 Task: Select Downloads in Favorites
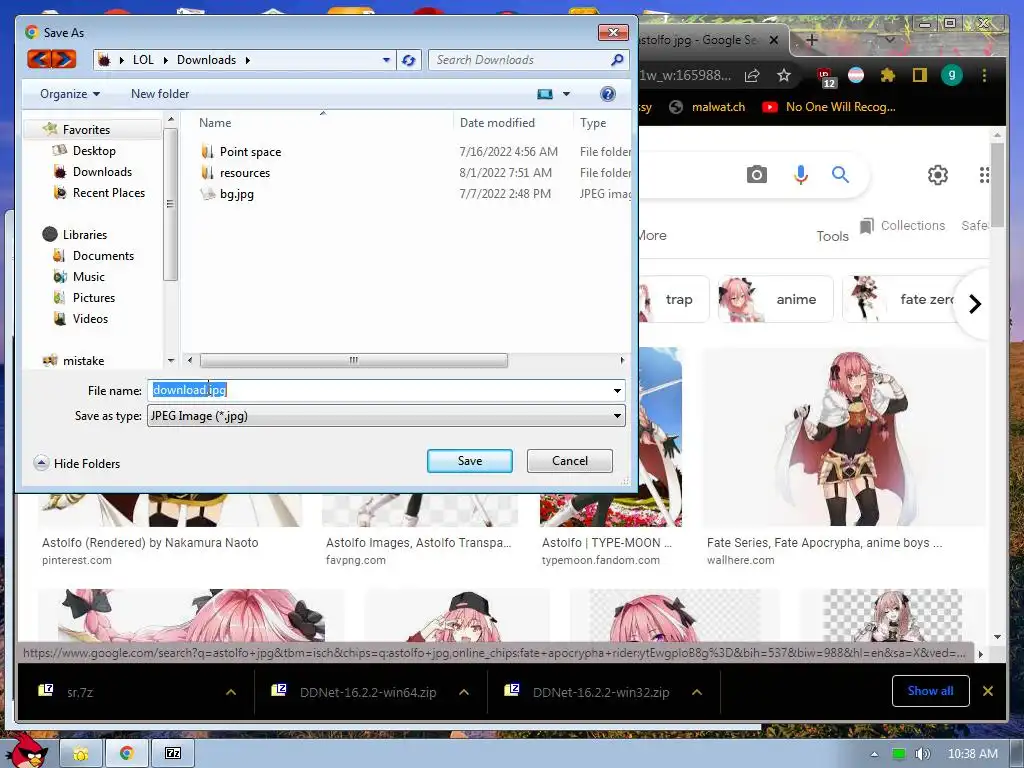point(102,172)
